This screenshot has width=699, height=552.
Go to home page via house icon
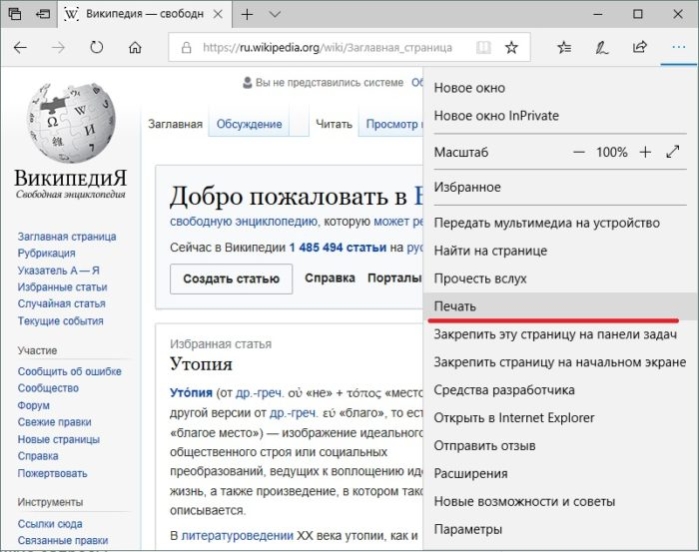point(135,47)
